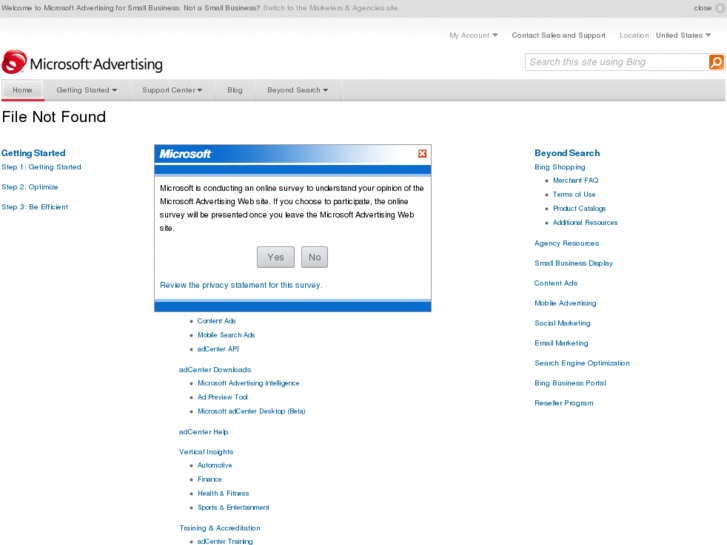Screen dimensions: 727x545
Task: Click Yes to join the survey
Action: (275, 257)
